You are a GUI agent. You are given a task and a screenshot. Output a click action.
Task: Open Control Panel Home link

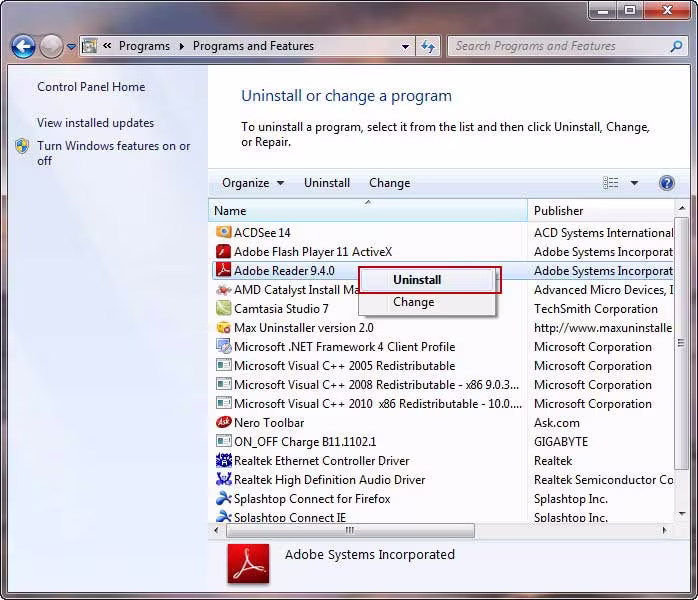tap(91, 87)
